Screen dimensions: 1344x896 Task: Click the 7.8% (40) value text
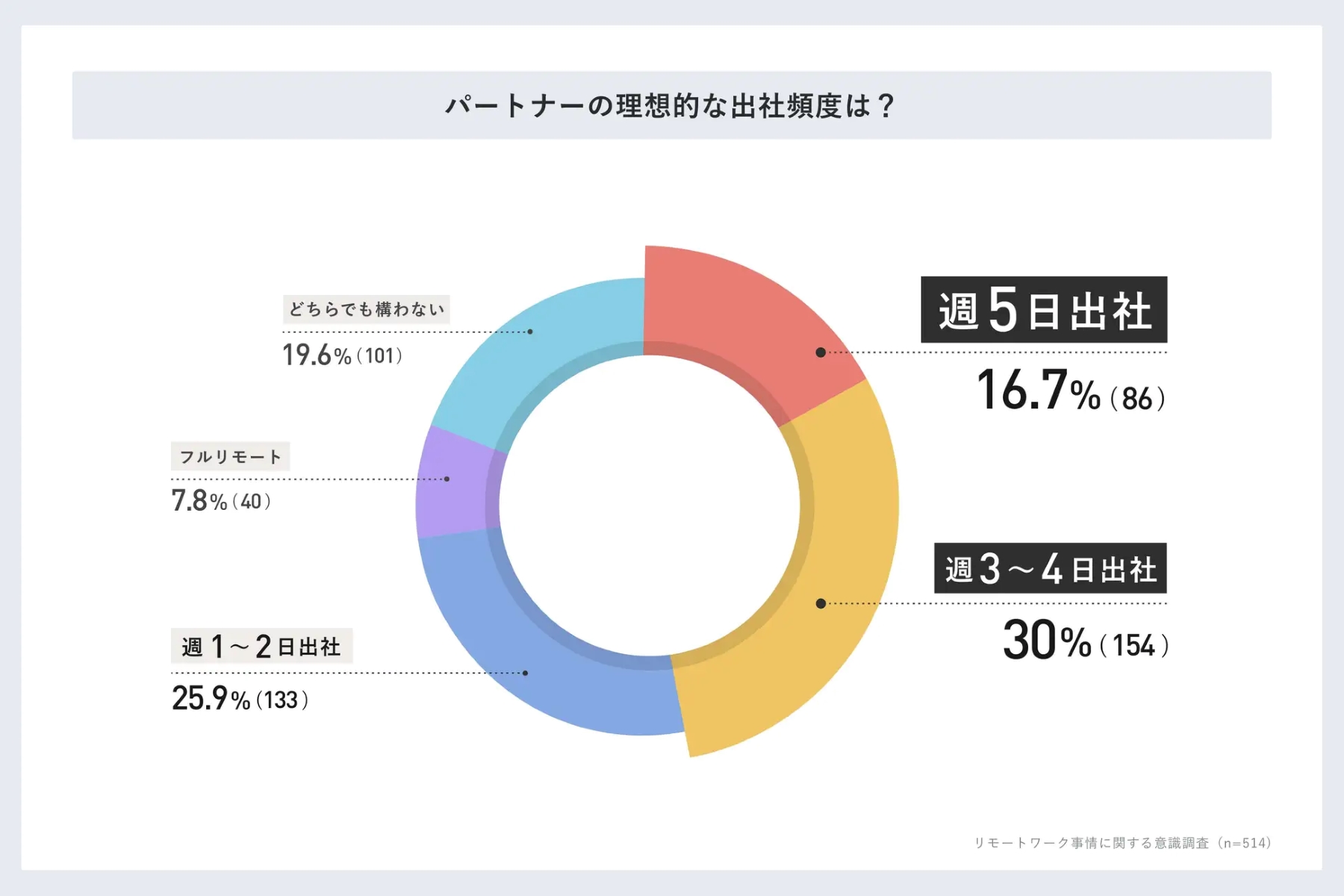pyautogui.click(x=221, y=501)
